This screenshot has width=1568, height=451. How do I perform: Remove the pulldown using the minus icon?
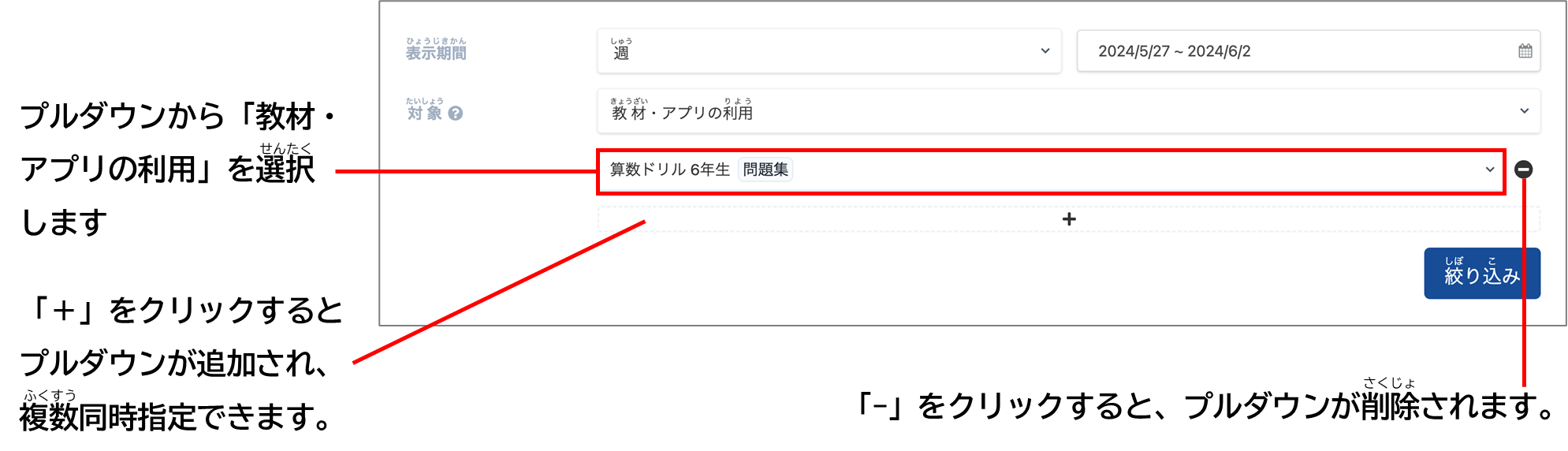click(1523, 170)
